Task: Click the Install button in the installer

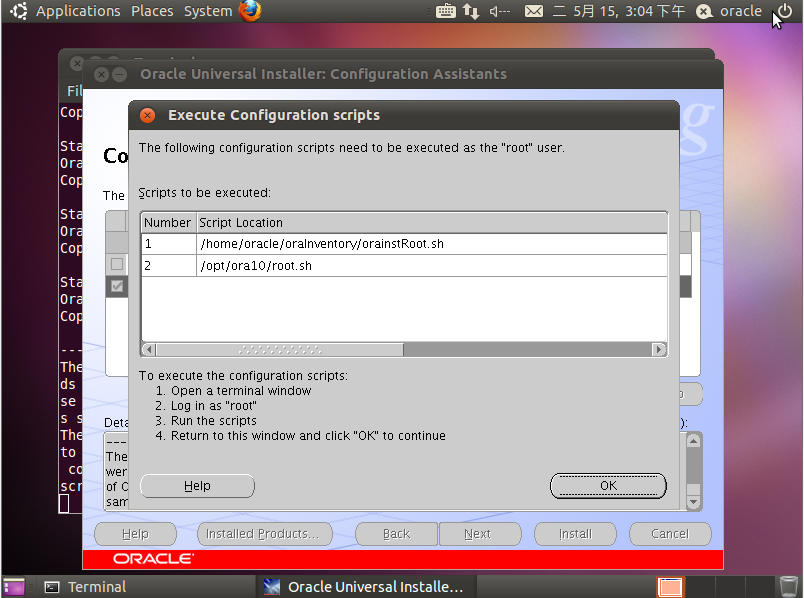Action: [575, 534]
